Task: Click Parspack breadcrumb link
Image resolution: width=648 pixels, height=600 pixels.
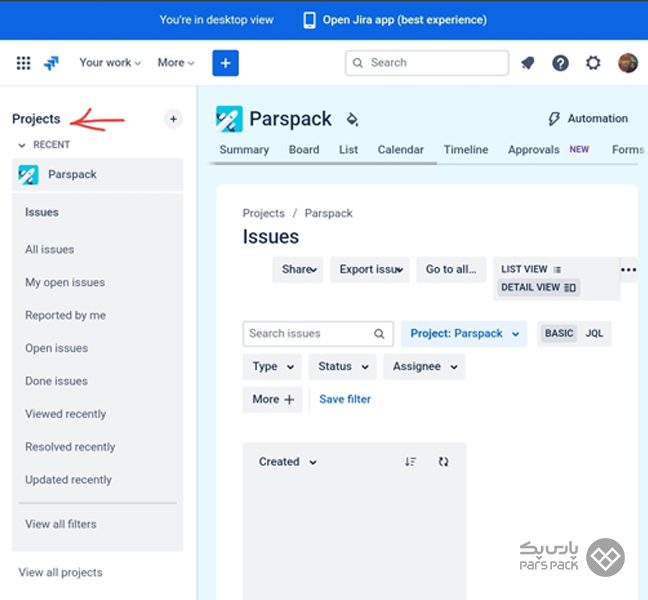Action: coord(329,213)
